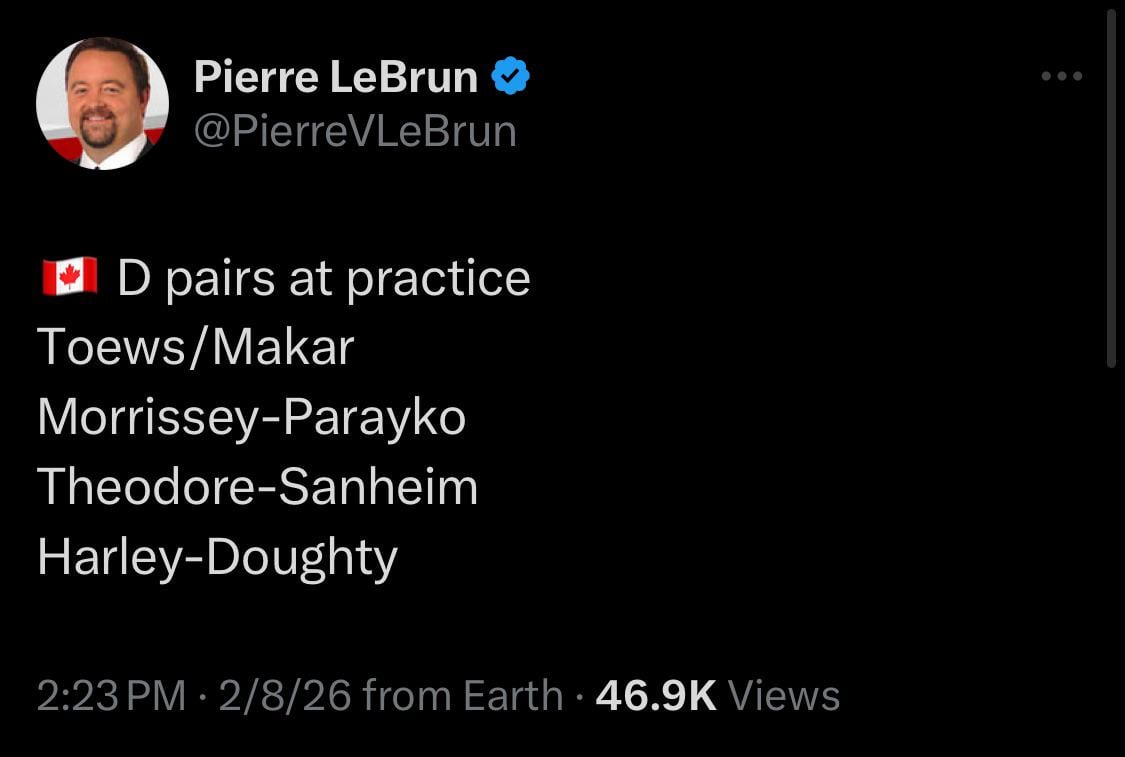The height and width of the screenshot is (757, 1125).
Task: Click the verified badge beside the author name
Action: pyautogui.click(x=510, y=74)
